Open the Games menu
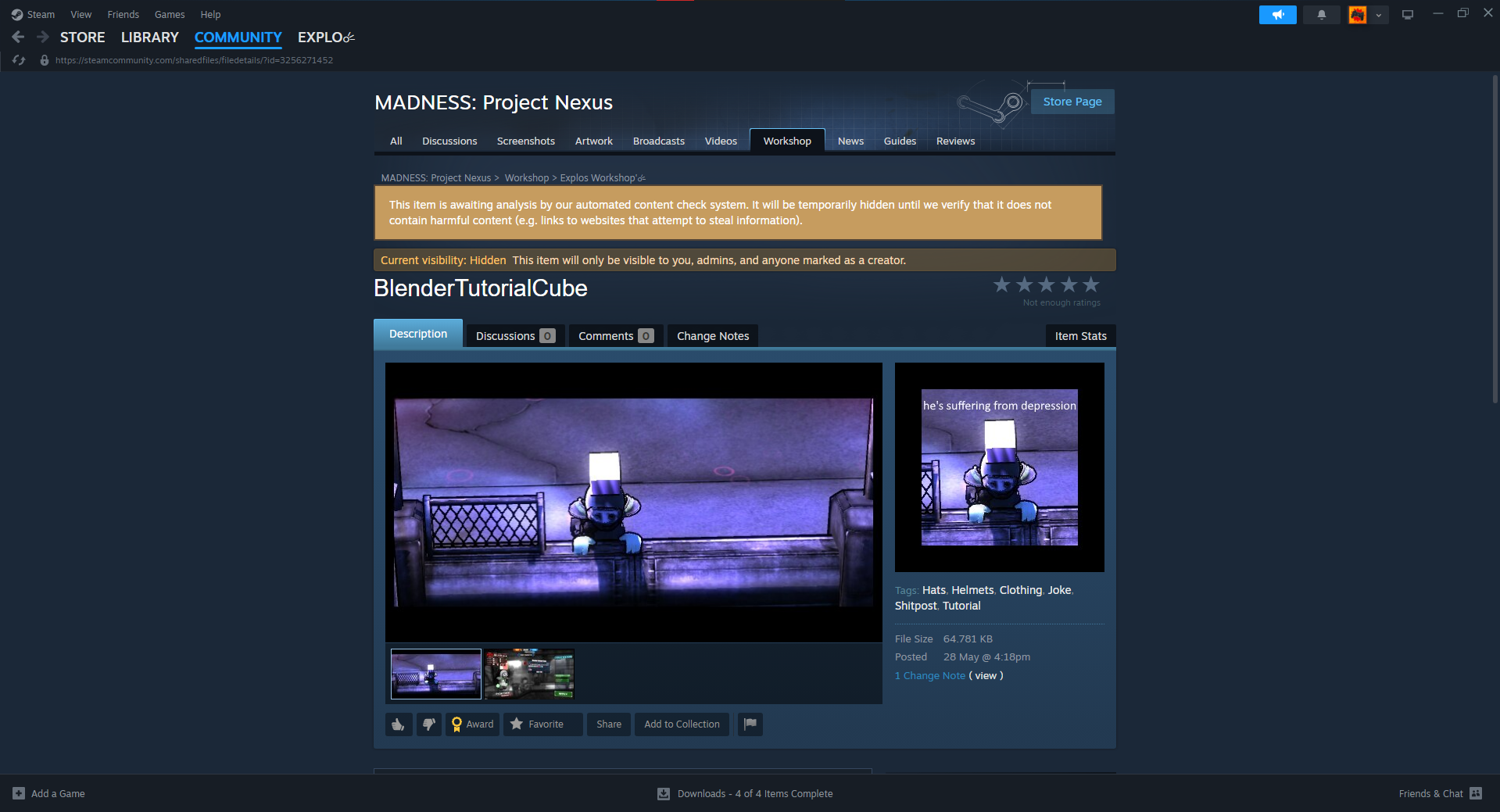This screenshot has height=812, width=1500. point(170,14)
